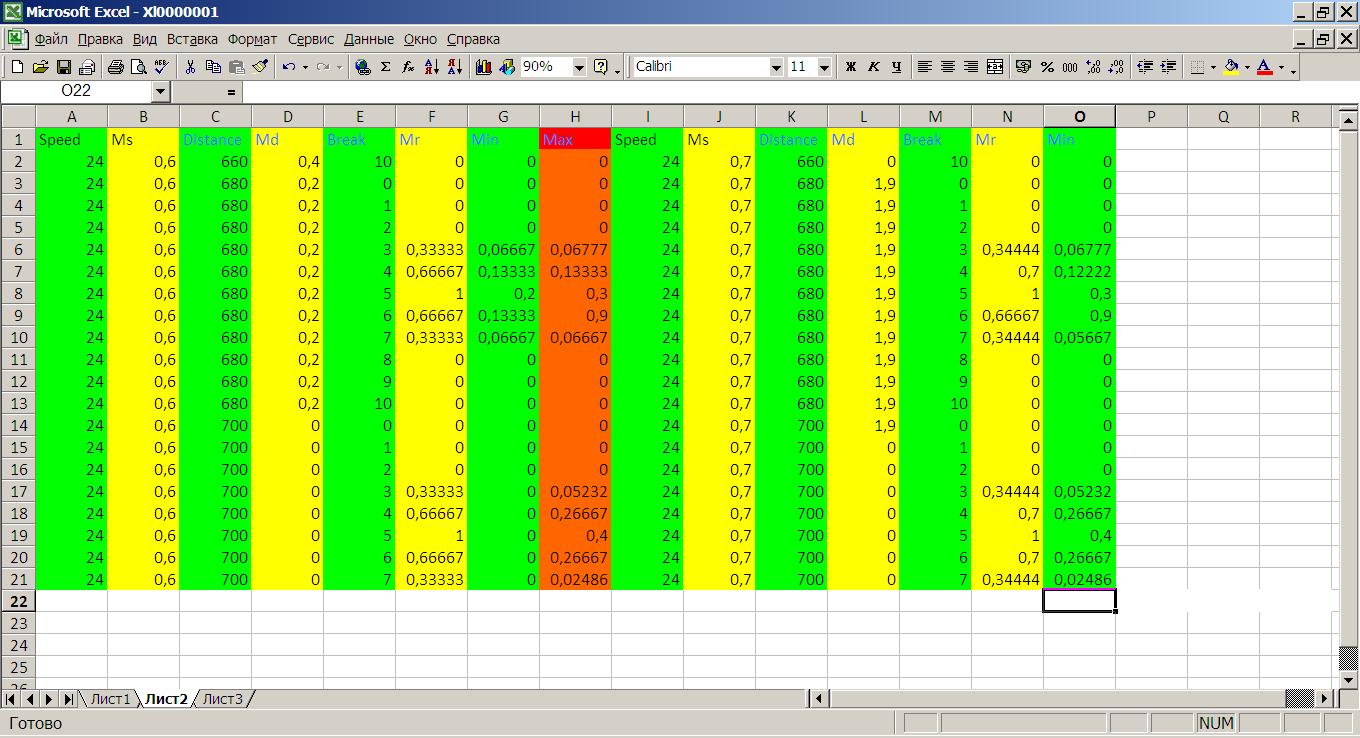1360x738 pixels.
Task: Open the Формат menu
Action: (252, 39)
